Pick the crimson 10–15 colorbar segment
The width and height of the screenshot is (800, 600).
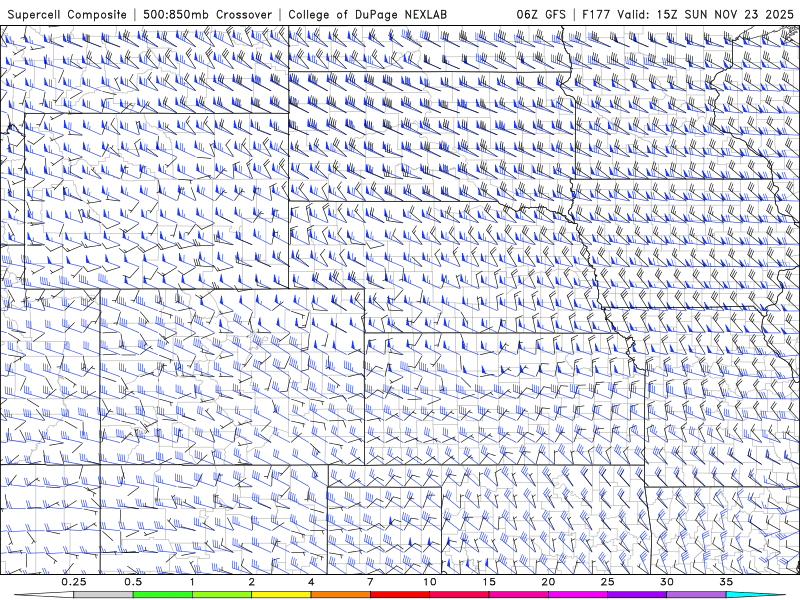[459, 595]
